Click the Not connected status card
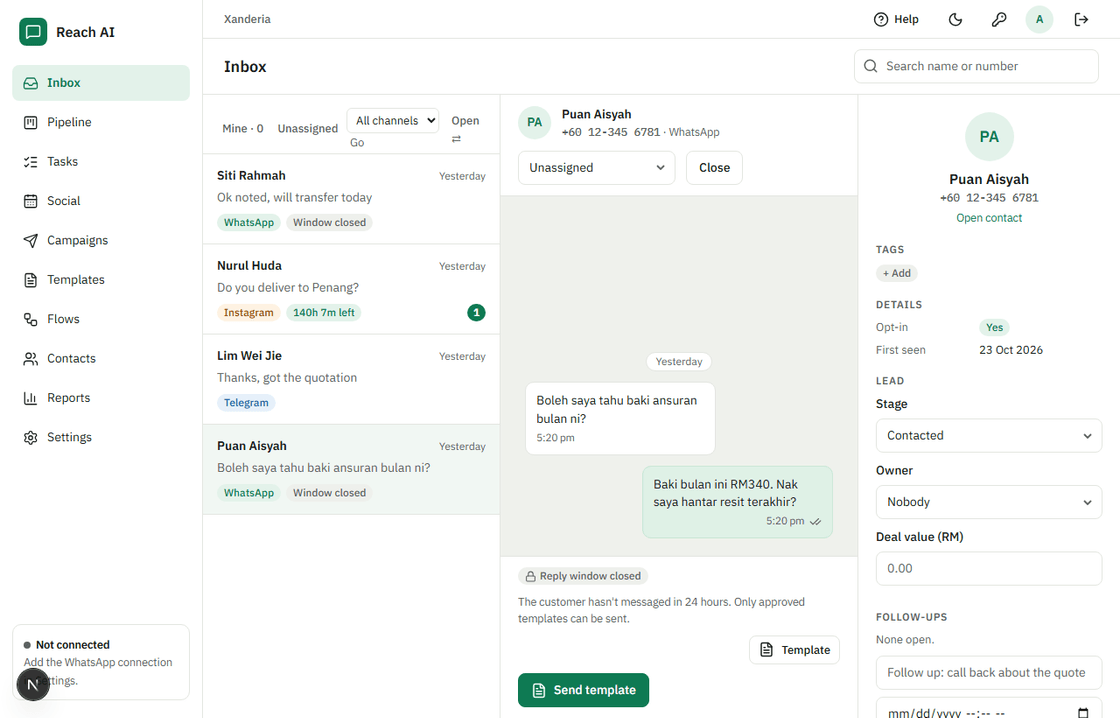1120x718 pixels. [x=101, y=662]
